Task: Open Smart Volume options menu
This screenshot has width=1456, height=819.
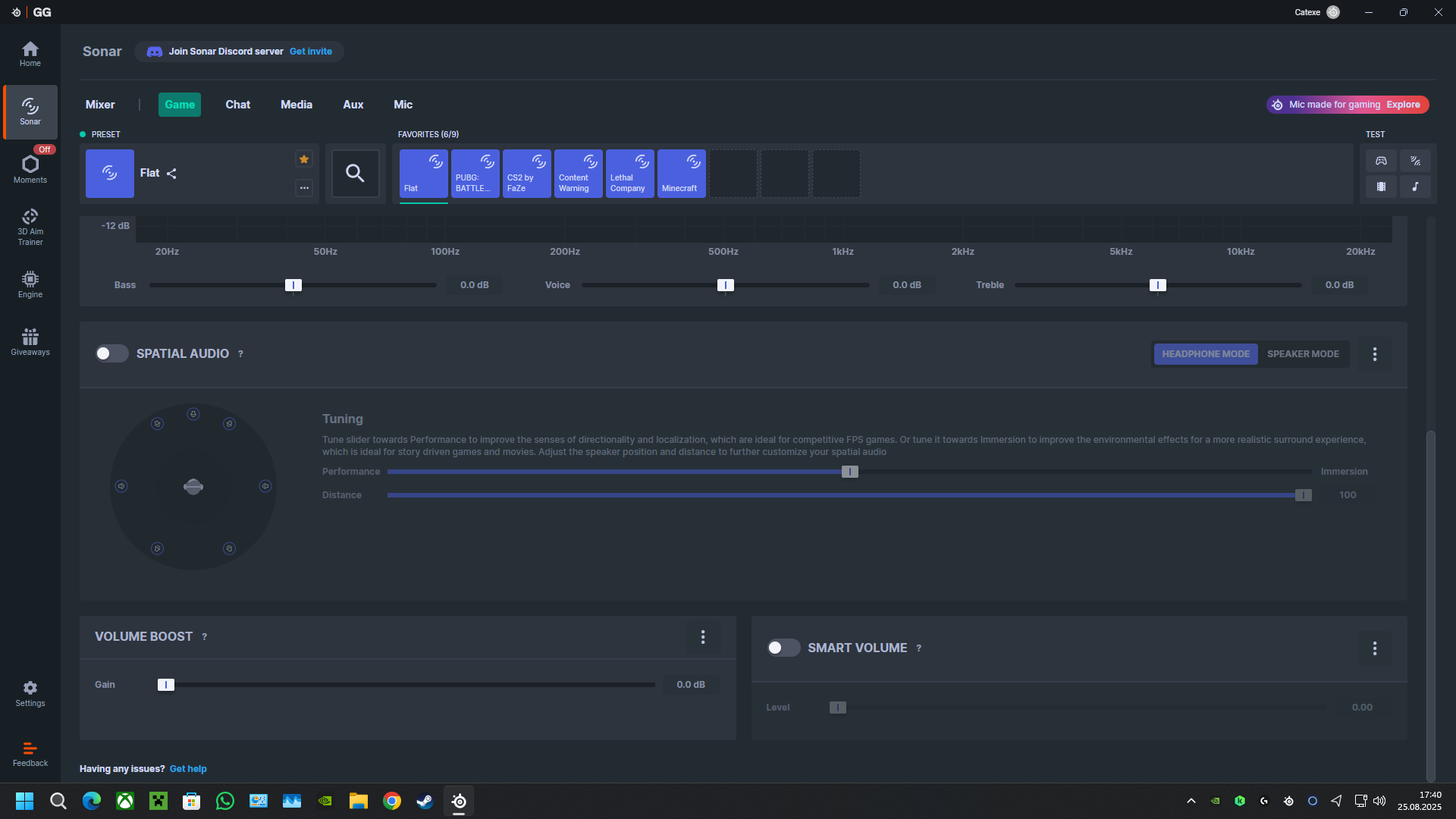Action: click(1375, 648)
